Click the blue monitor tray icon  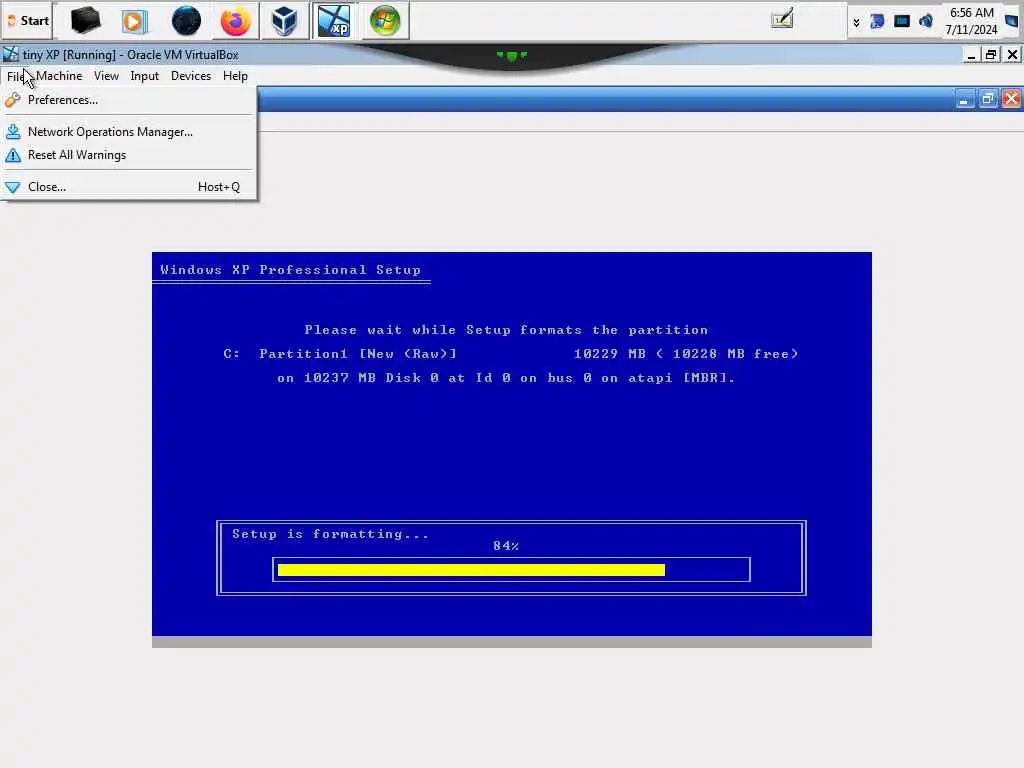pos(902,22)
